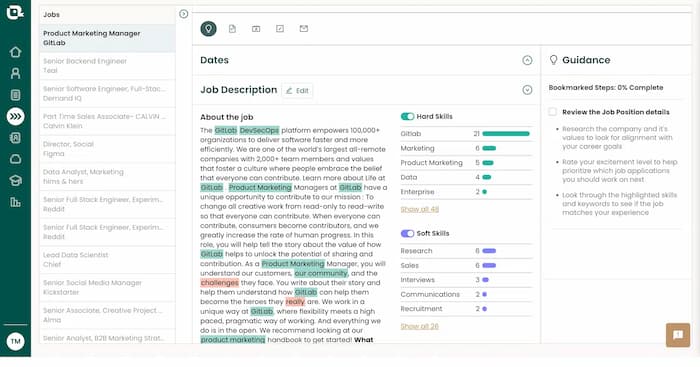Image resolution: width=700 pixels, height=367 pixels.
Task: Select Director, Social Figma job
Action: coord(108,149)
